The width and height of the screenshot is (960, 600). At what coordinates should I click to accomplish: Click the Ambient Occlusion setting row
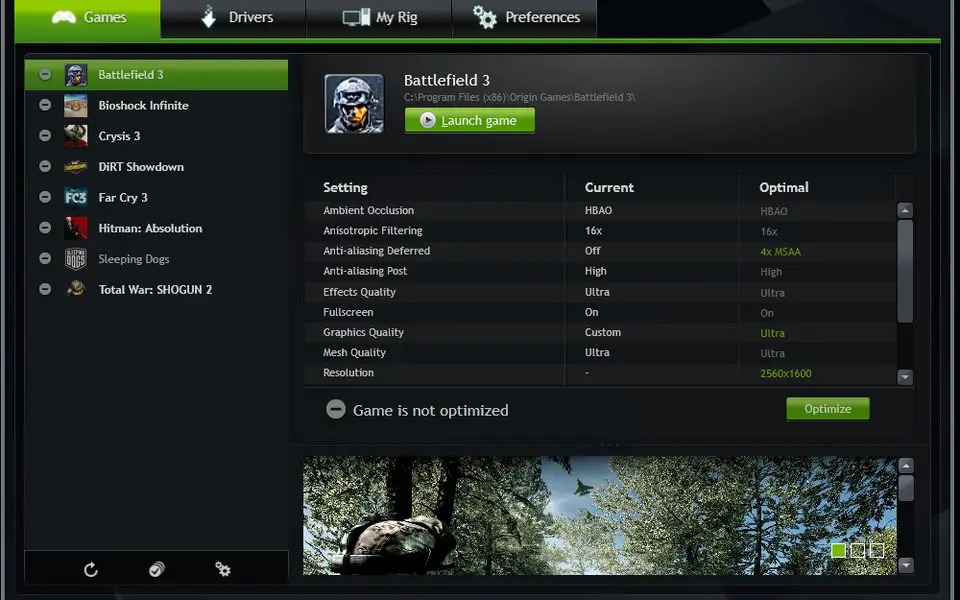click(x=600, y=211)
